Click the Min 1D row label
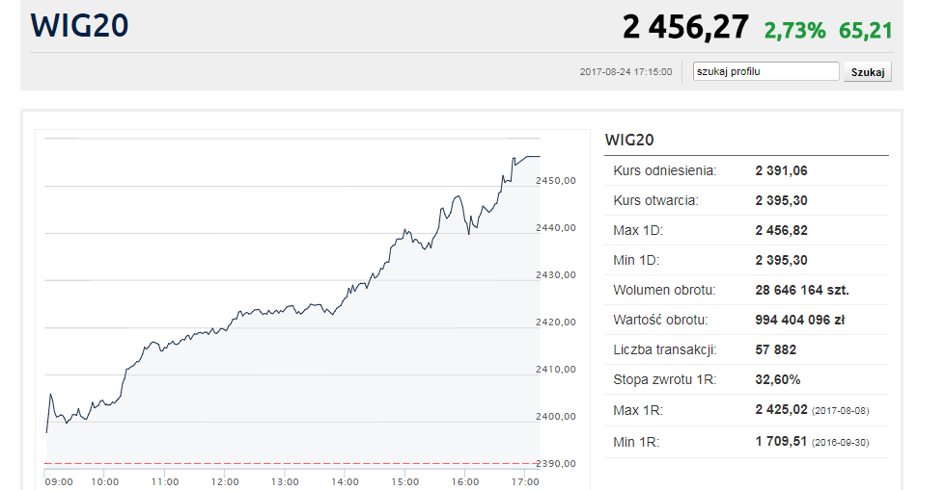945x490 pixels. 638,261
